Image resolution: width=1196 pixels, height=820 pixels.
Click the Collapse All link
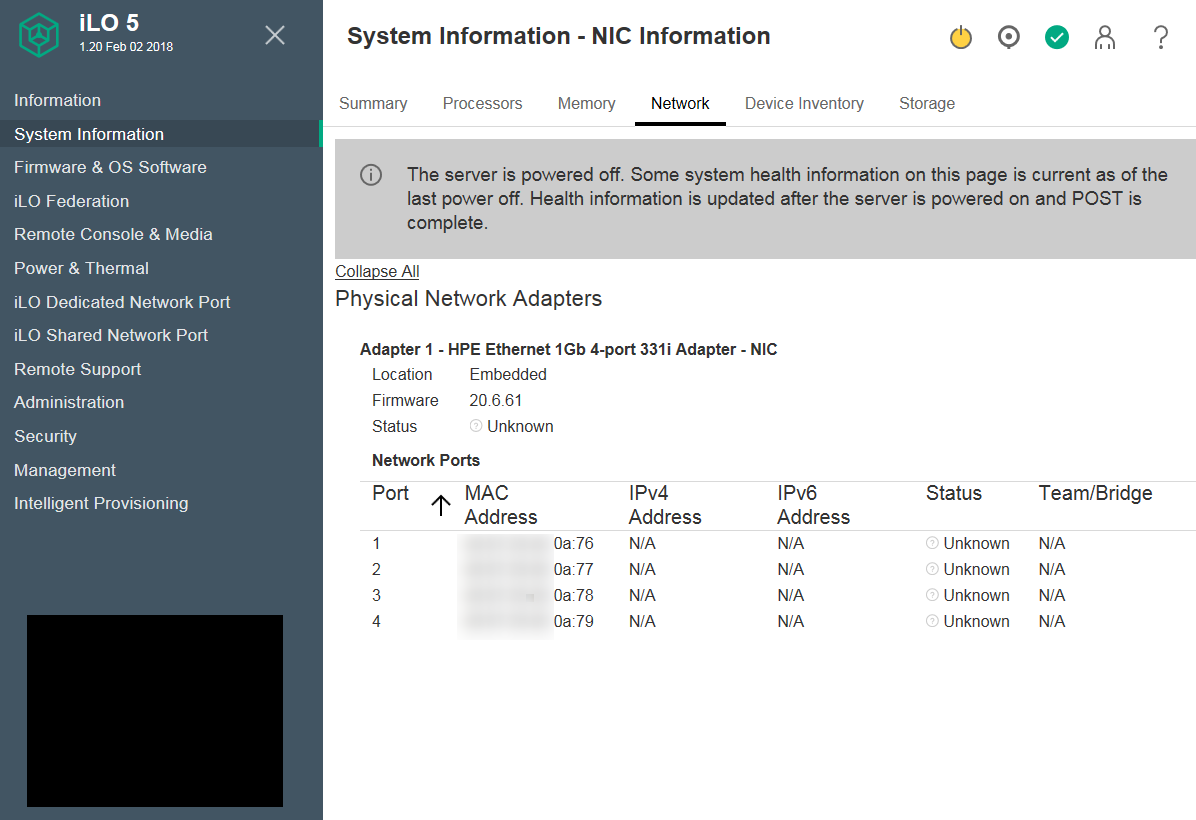[377, 272]
